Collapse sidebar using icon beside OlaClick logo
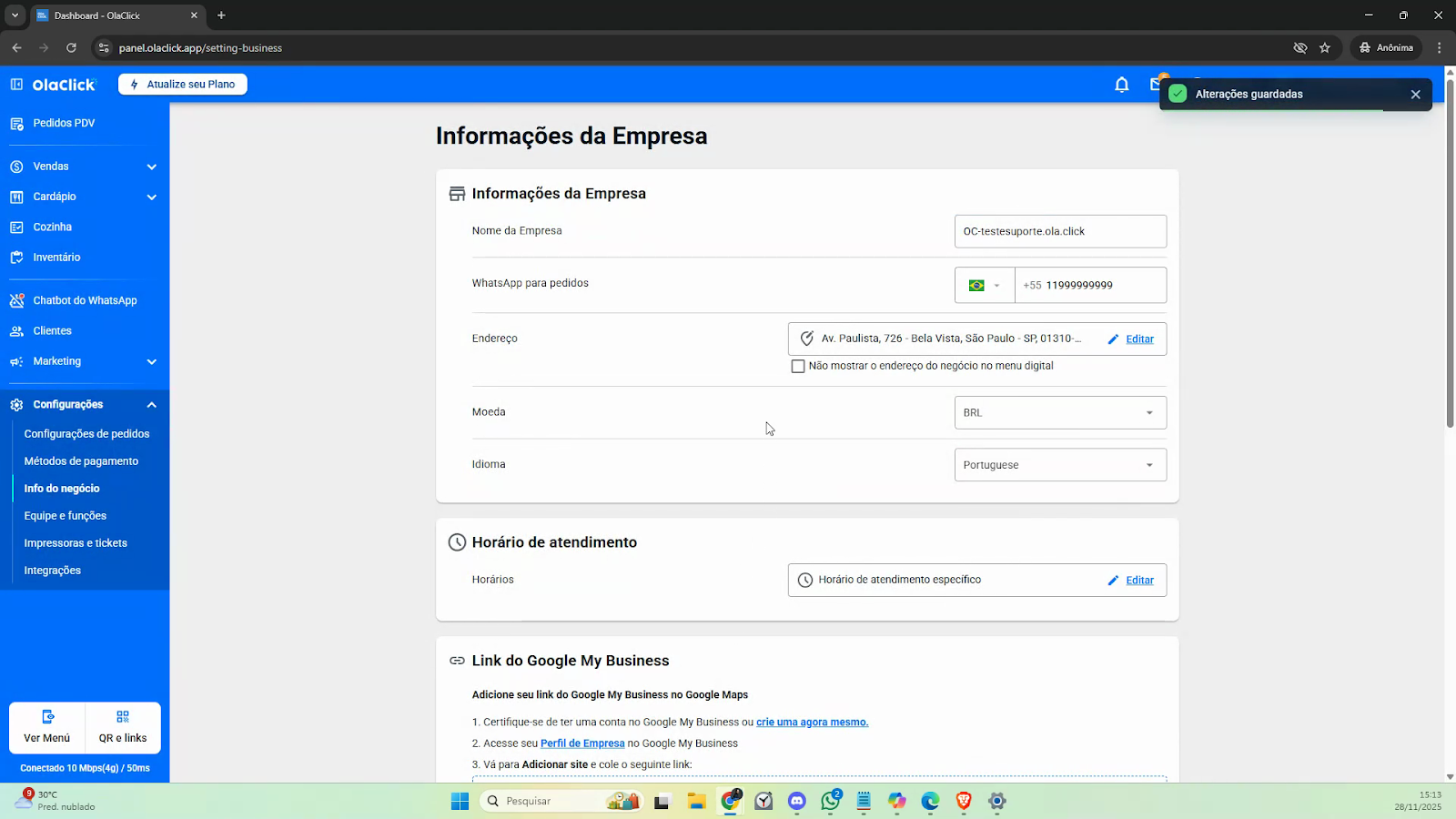The image size is (1456, 819). [x=16, y=85]
